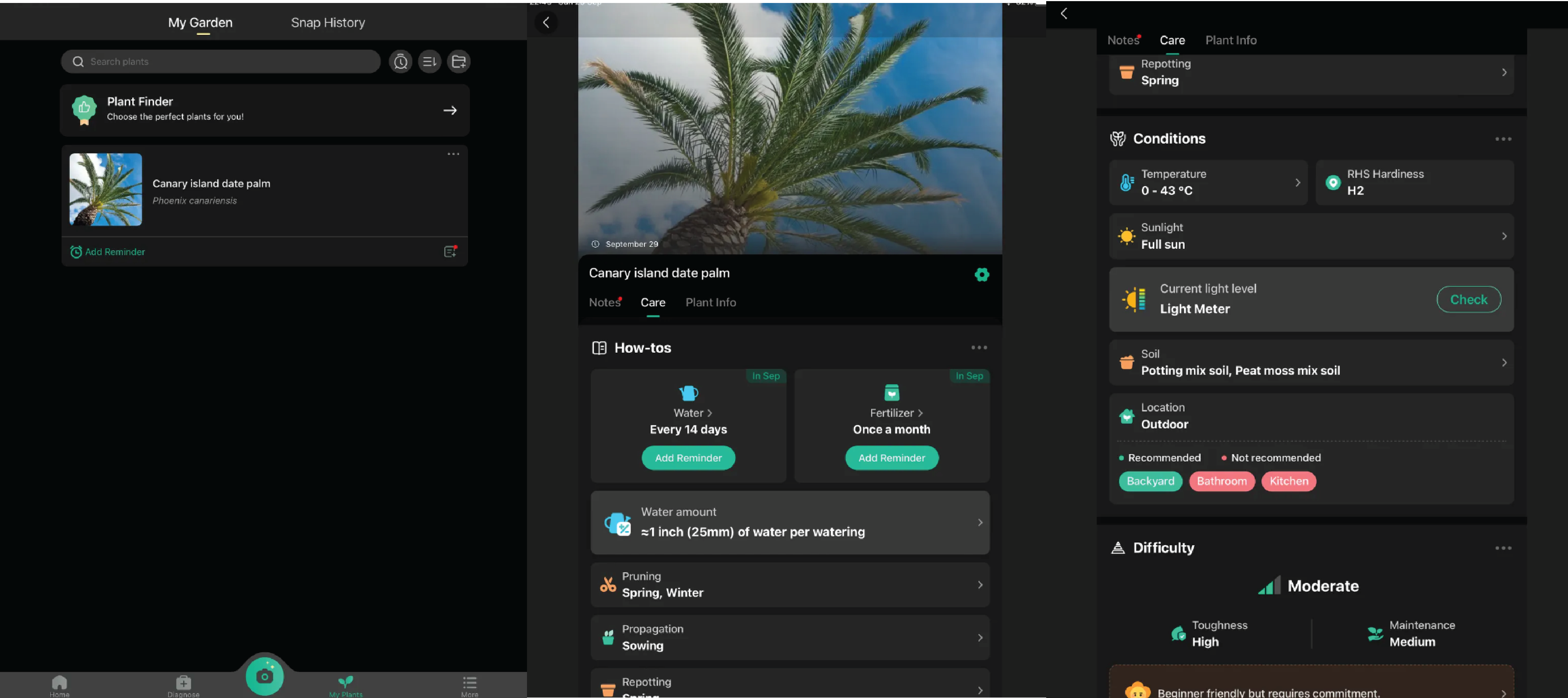Select the Backyard location tag
Image resolution: width=1568 pixels, height=698 pixels.
(1150, 481)
